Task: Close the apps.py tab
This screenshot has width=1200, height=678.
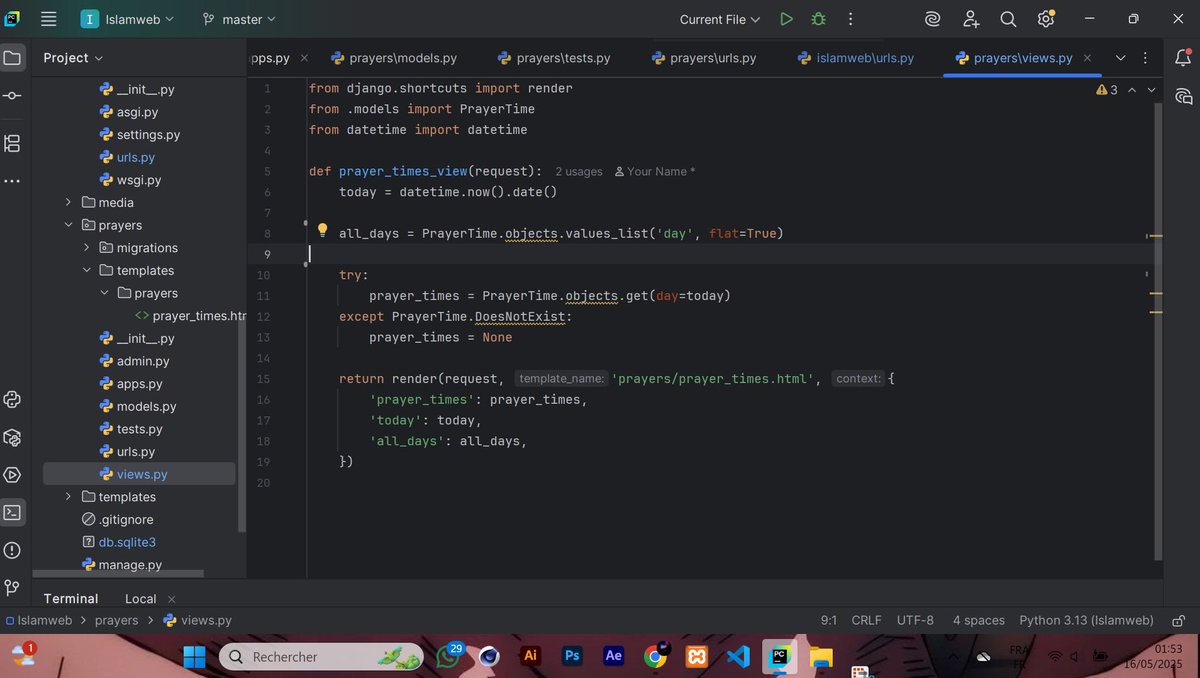Action: (x=304, y=58)
